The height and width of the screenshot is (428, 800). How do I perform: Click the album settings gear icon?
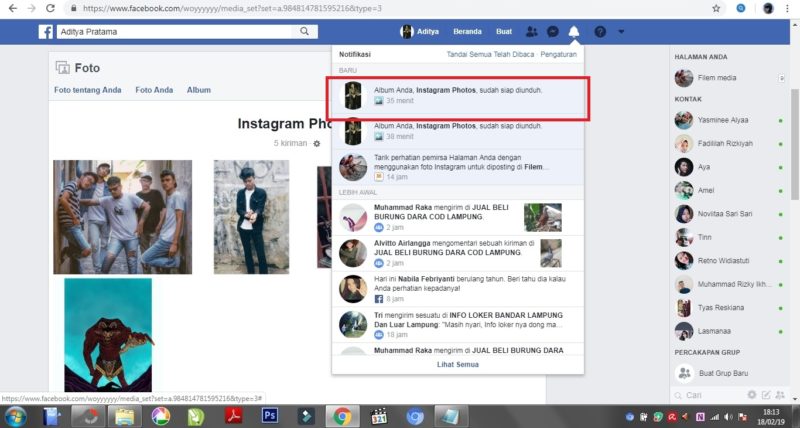coord(317,144)
